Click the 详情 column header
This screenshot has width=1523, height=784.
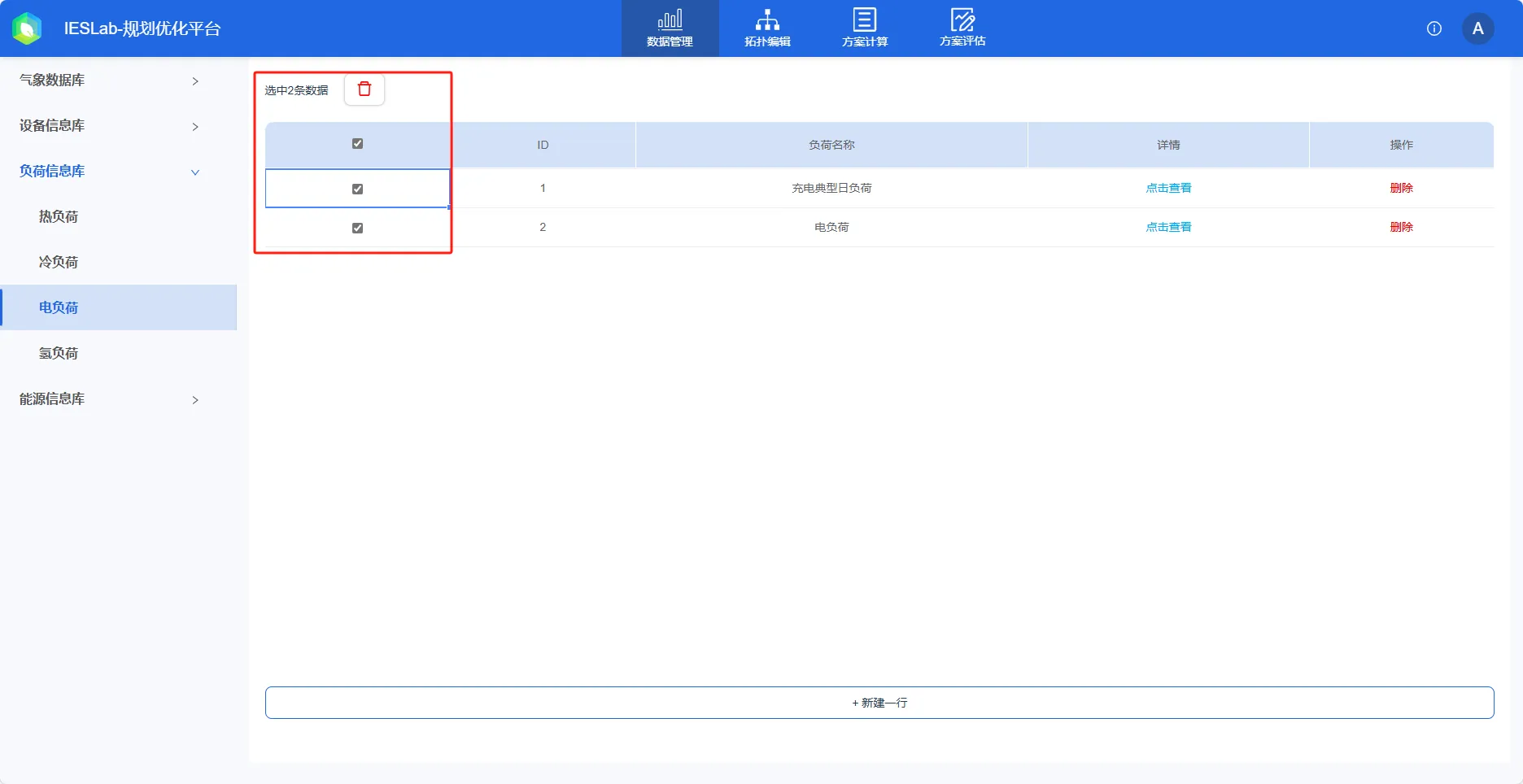pos(1168,145)
